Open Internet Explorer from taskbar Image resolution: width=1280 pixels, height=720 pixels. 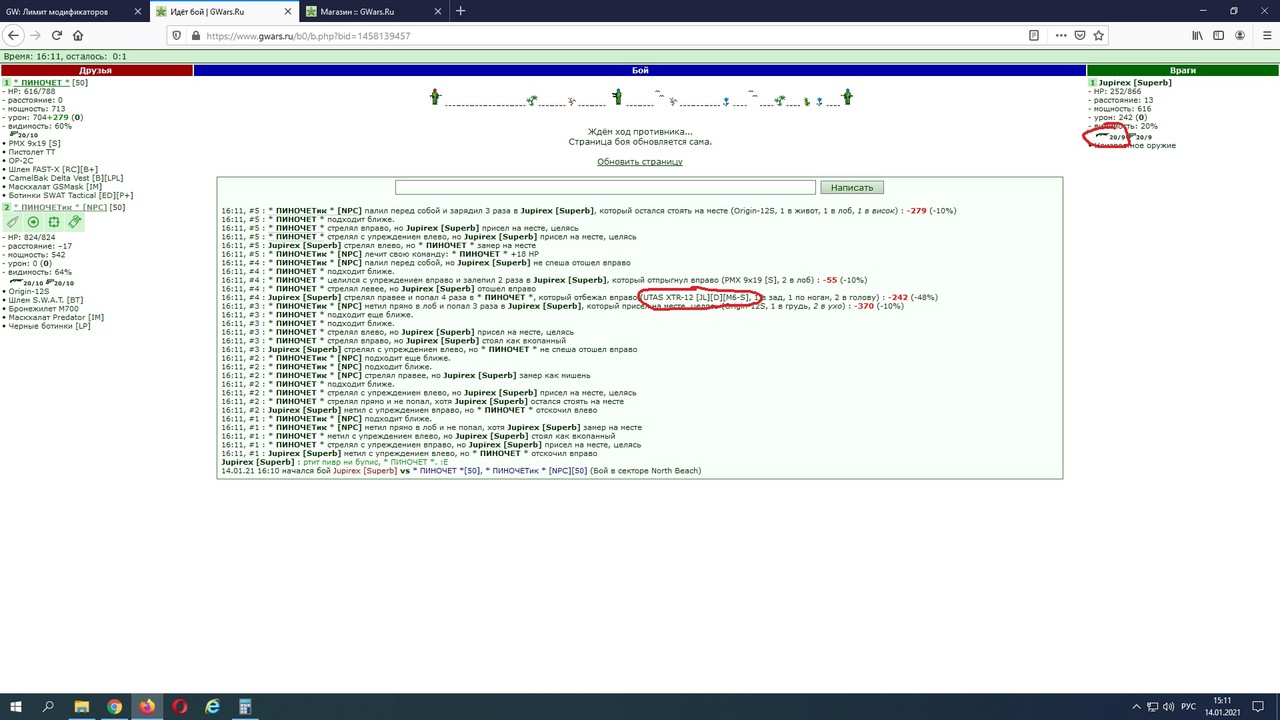212,706
